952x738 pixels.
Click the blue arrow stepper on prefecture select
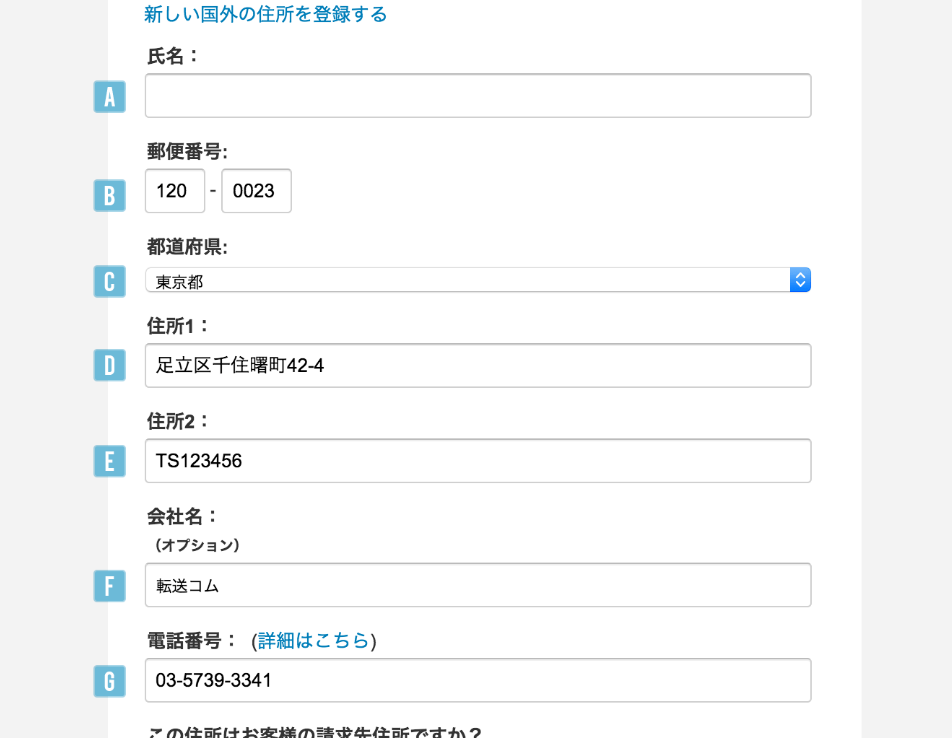point(800,280)
